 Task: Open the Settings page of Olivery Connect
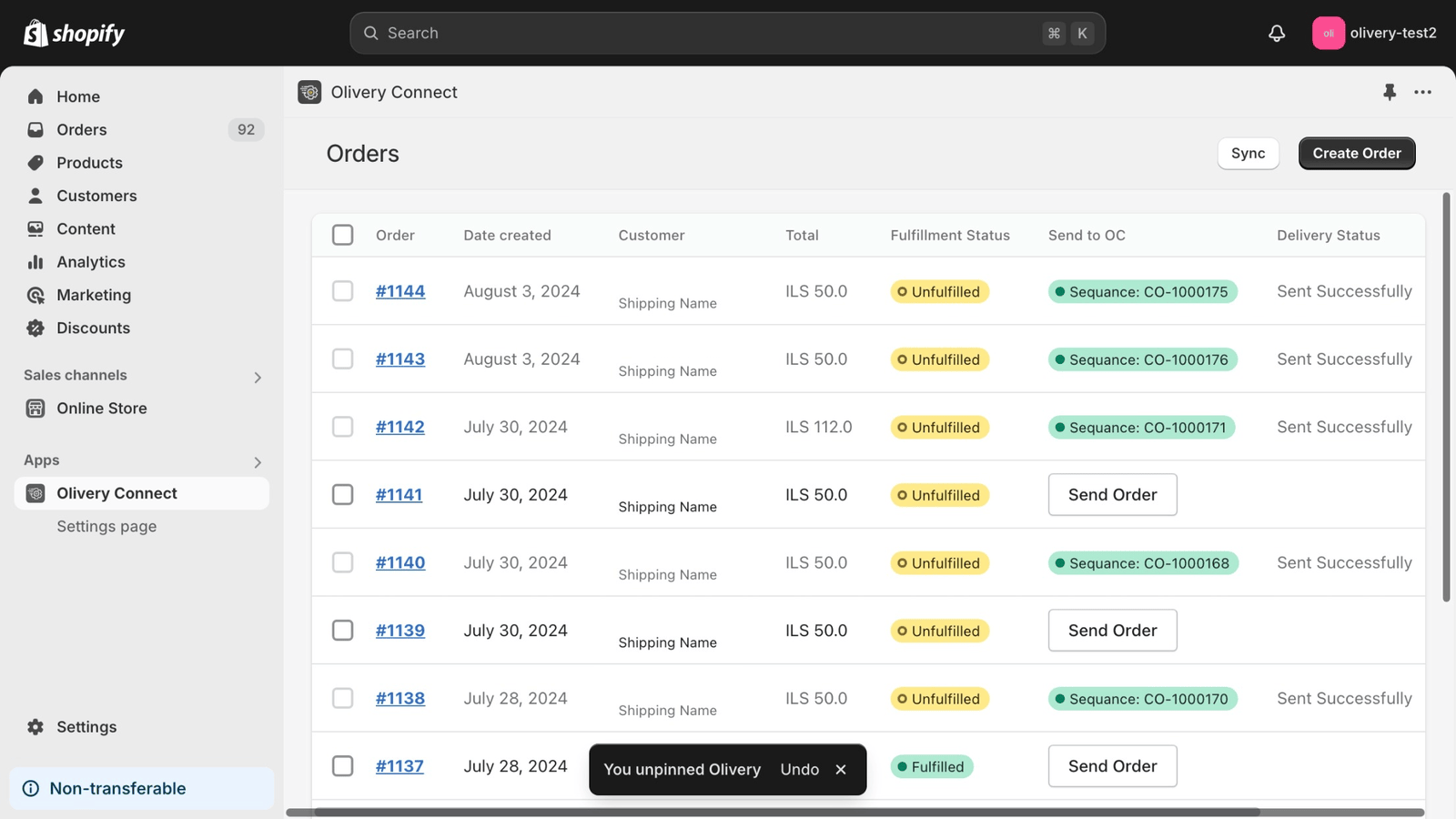pos(106,526)
